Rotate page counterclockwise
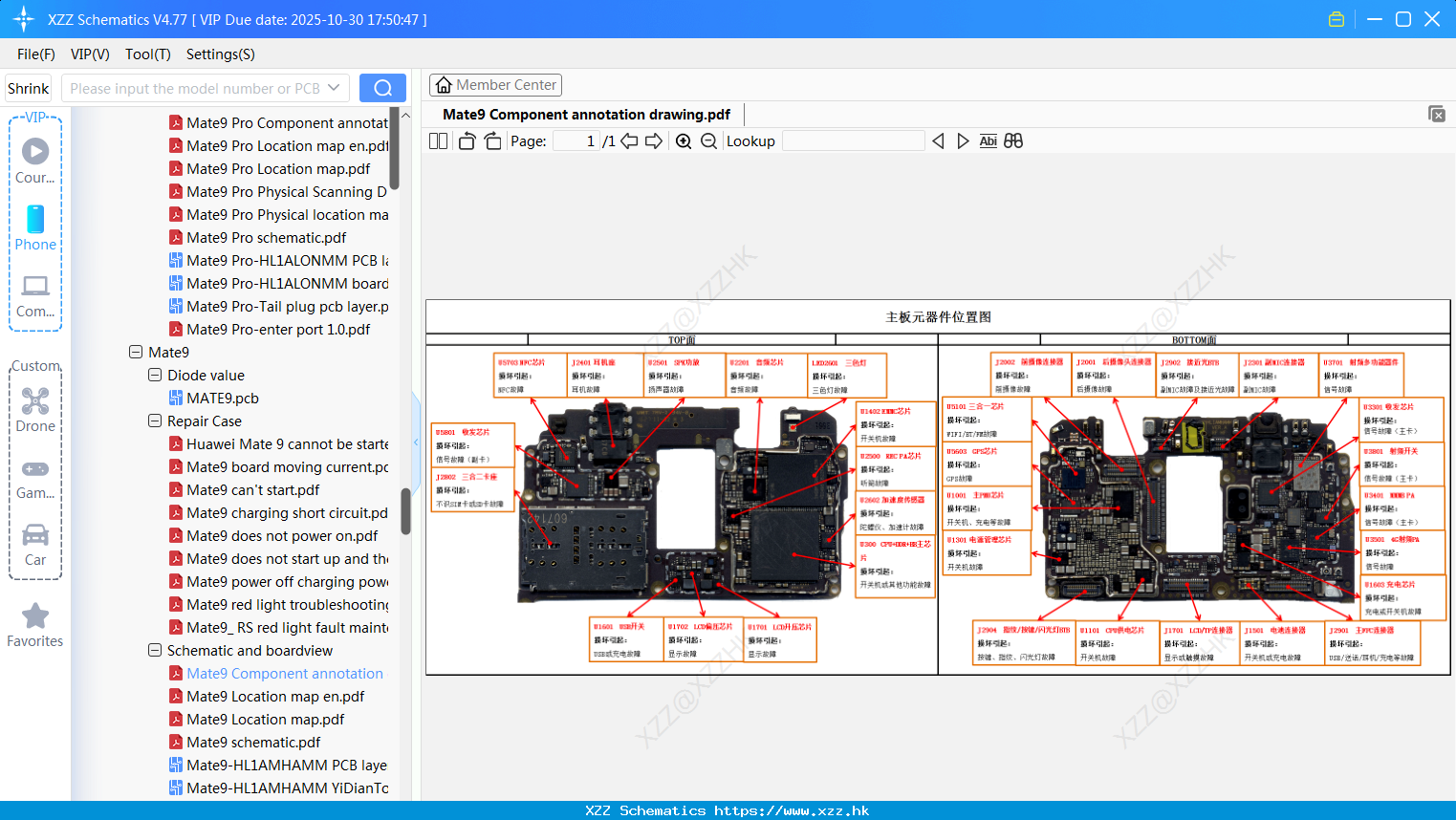Image resolution: width=1456 pixels, height=820 pixels. (467, 140)
